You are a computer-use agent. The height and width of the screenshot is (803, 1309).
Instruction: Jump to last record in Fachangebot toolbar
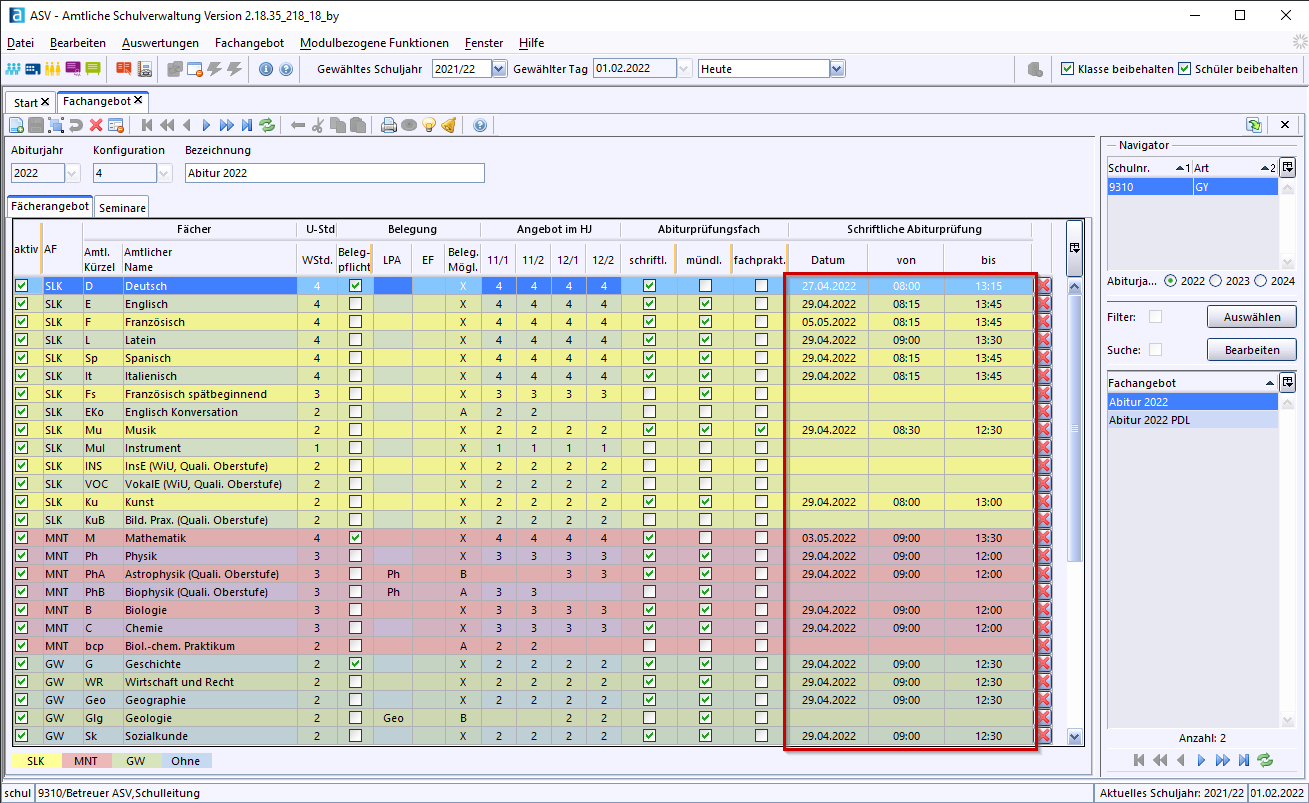tap(247, 125)
